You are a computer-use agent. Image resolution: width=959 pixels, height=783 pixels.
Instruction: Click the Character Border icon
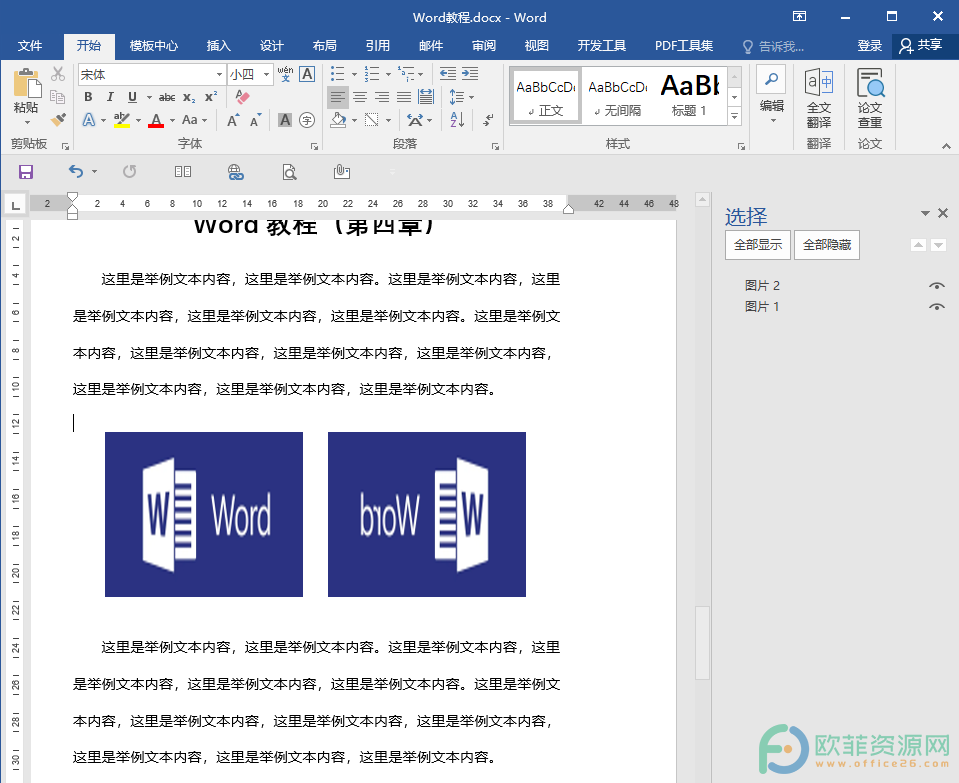[307, 74]
